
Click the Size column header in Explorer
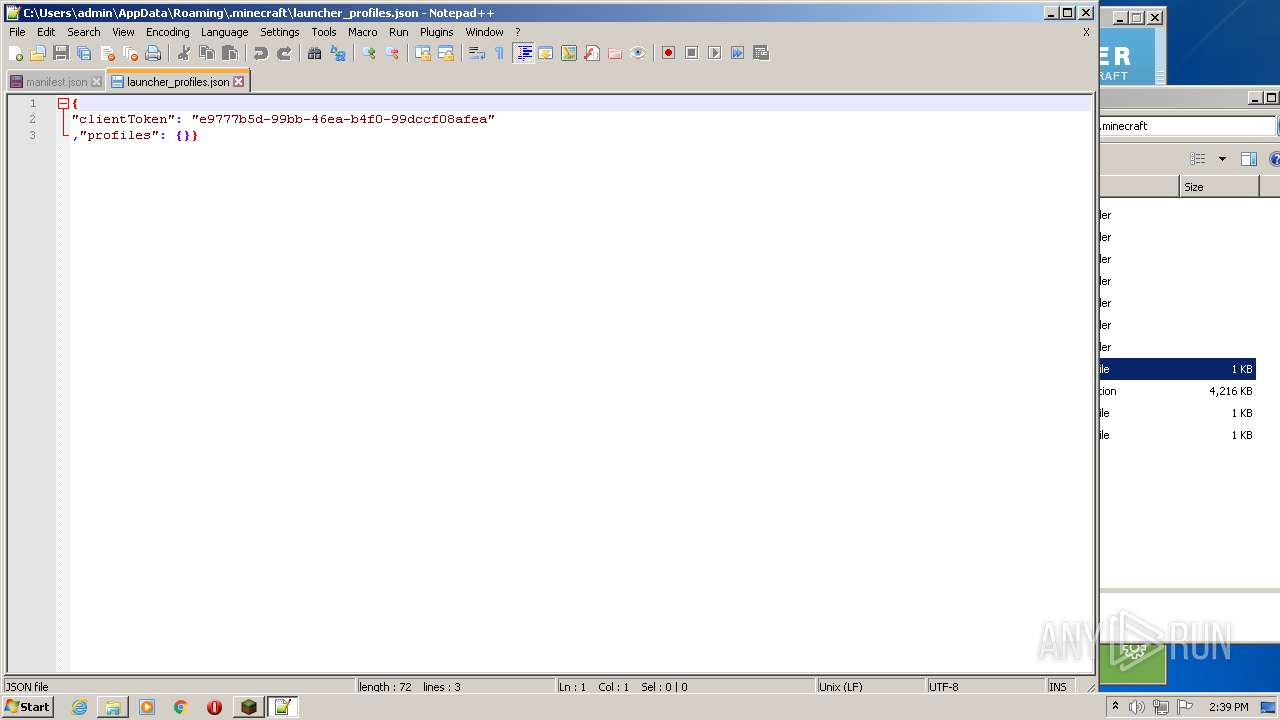(x=1219, y=187)
